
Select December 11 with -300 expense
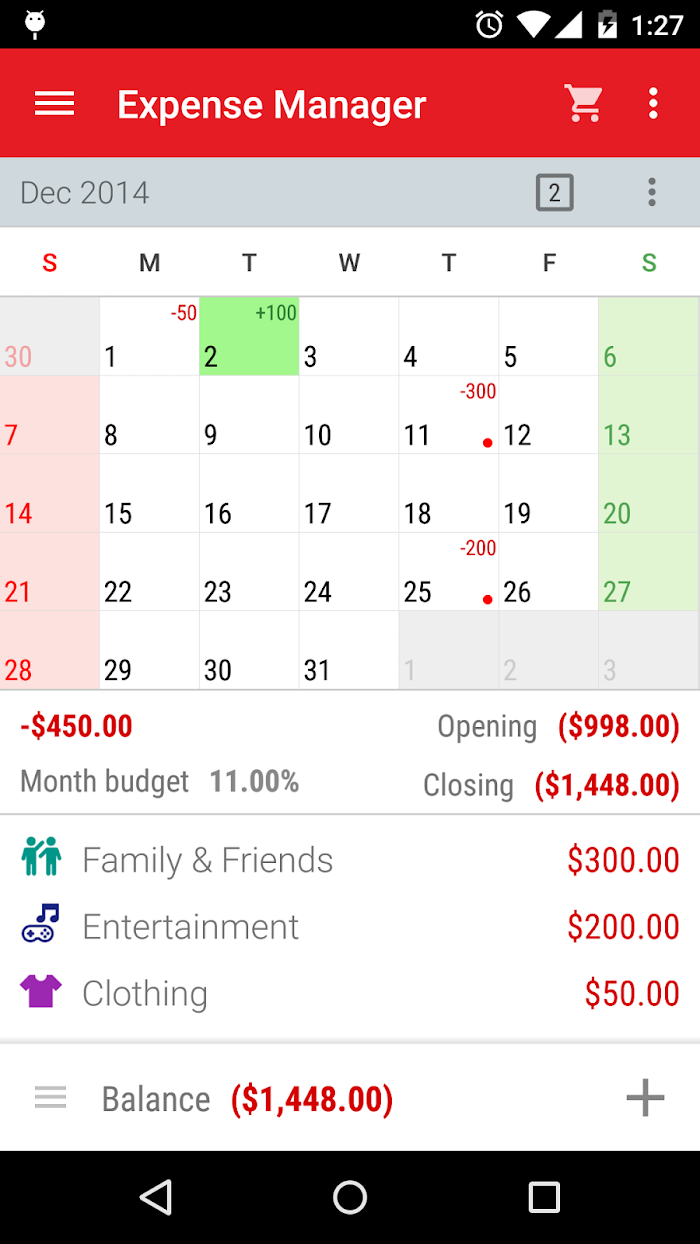[449, 415]
